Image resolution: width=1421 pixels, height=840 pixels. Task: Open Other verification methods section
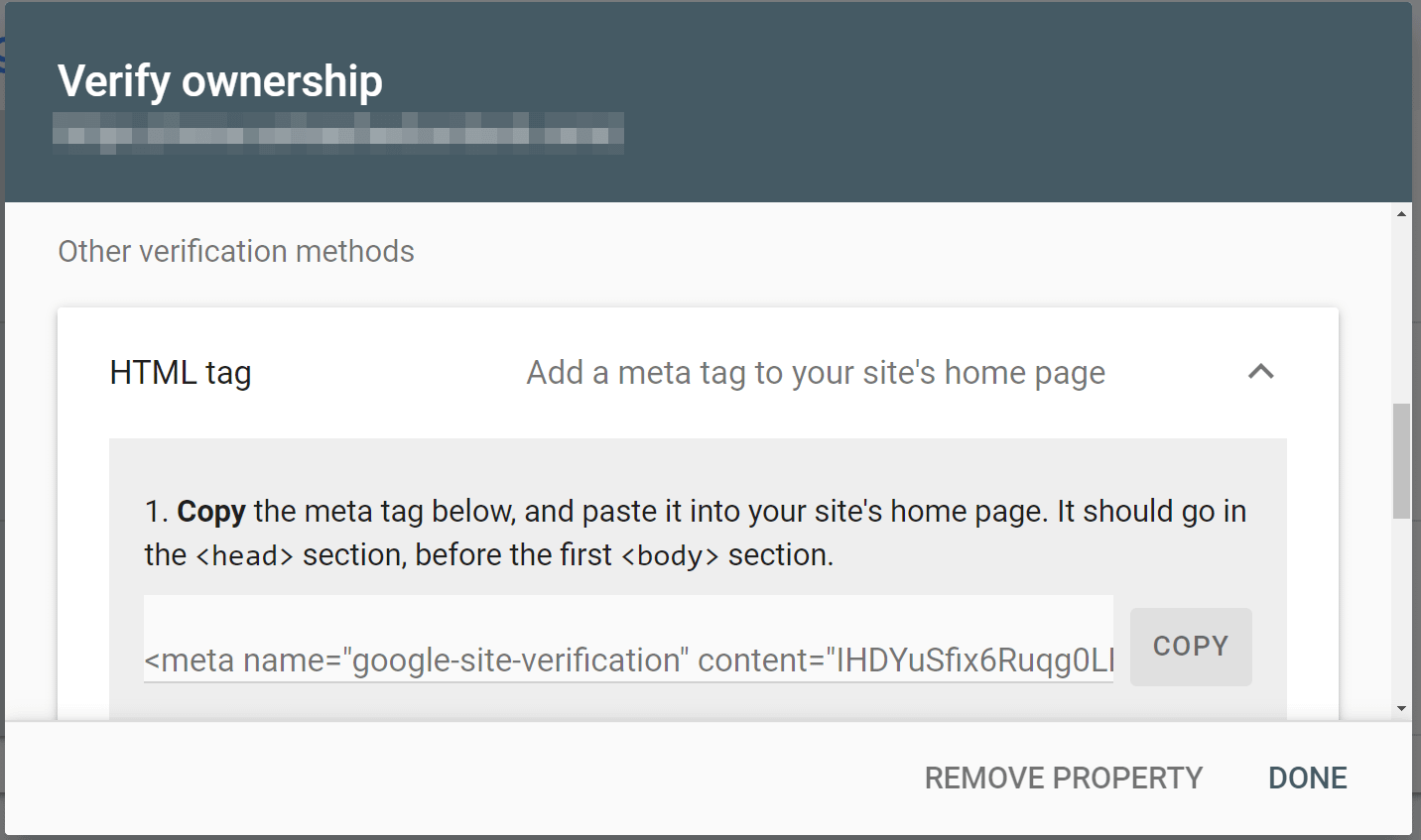[235, 251]
